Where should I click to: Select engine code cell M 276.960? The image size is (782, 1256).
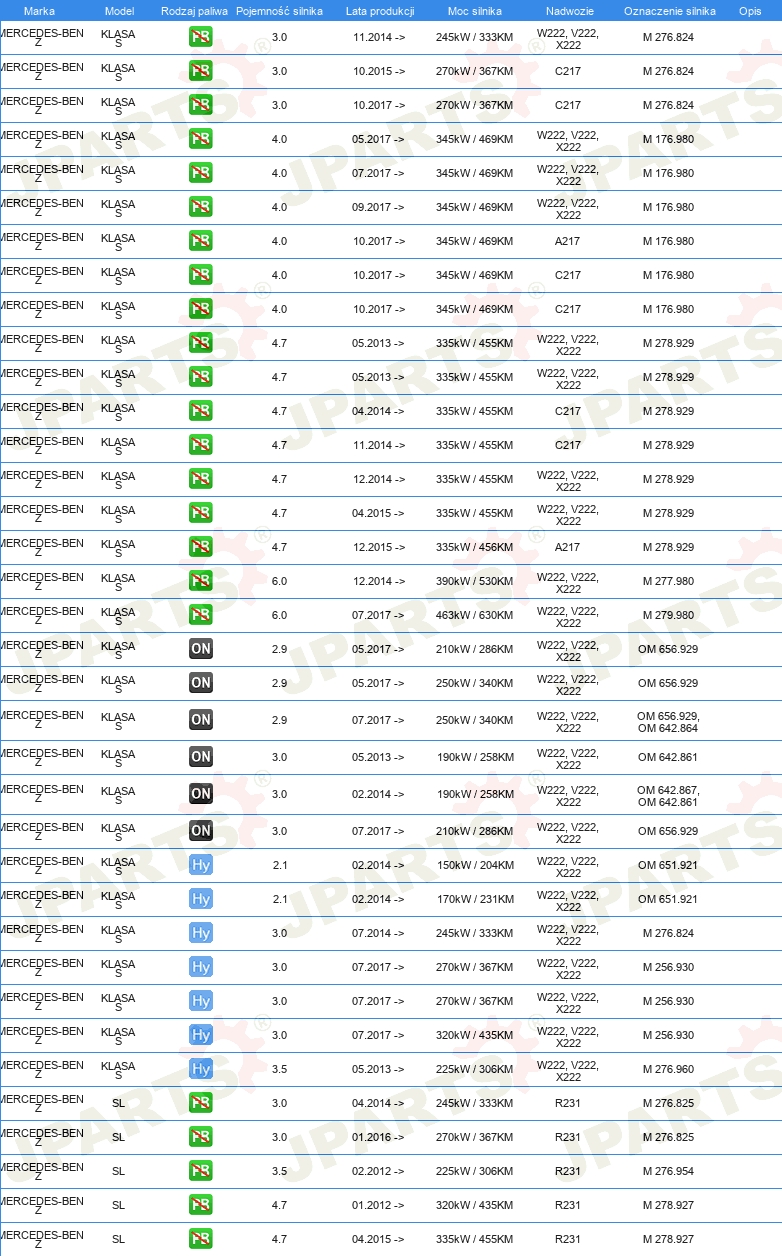(x=668, y=1070)
